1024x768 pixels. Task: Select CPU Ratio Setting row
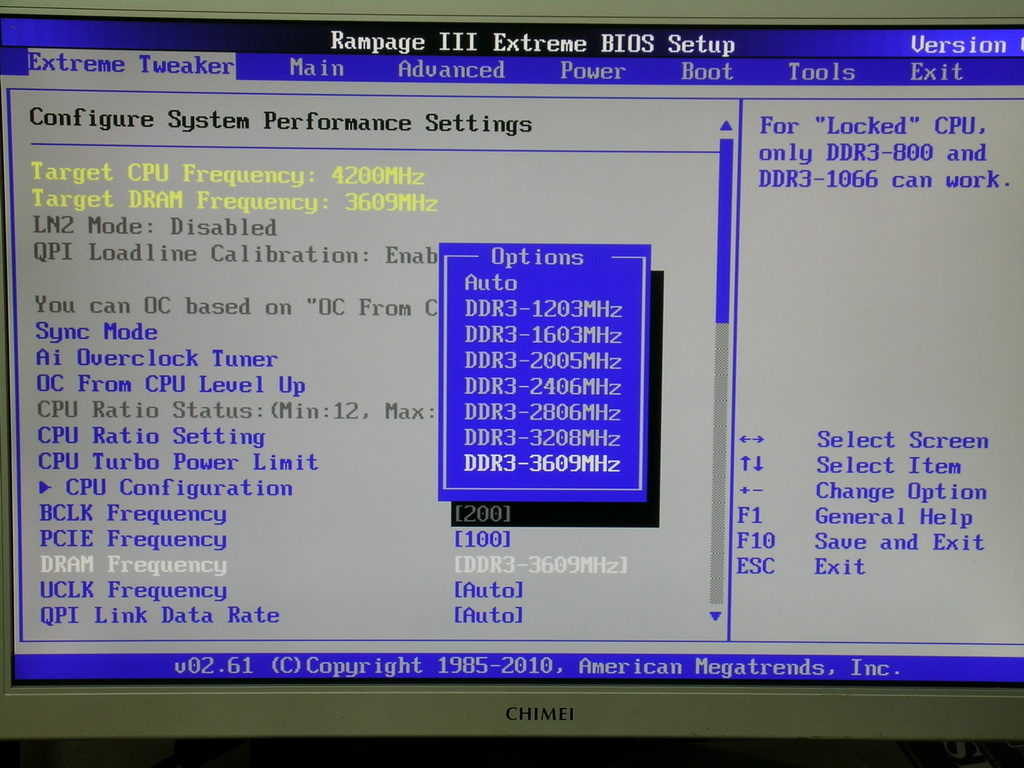(152, 436)
